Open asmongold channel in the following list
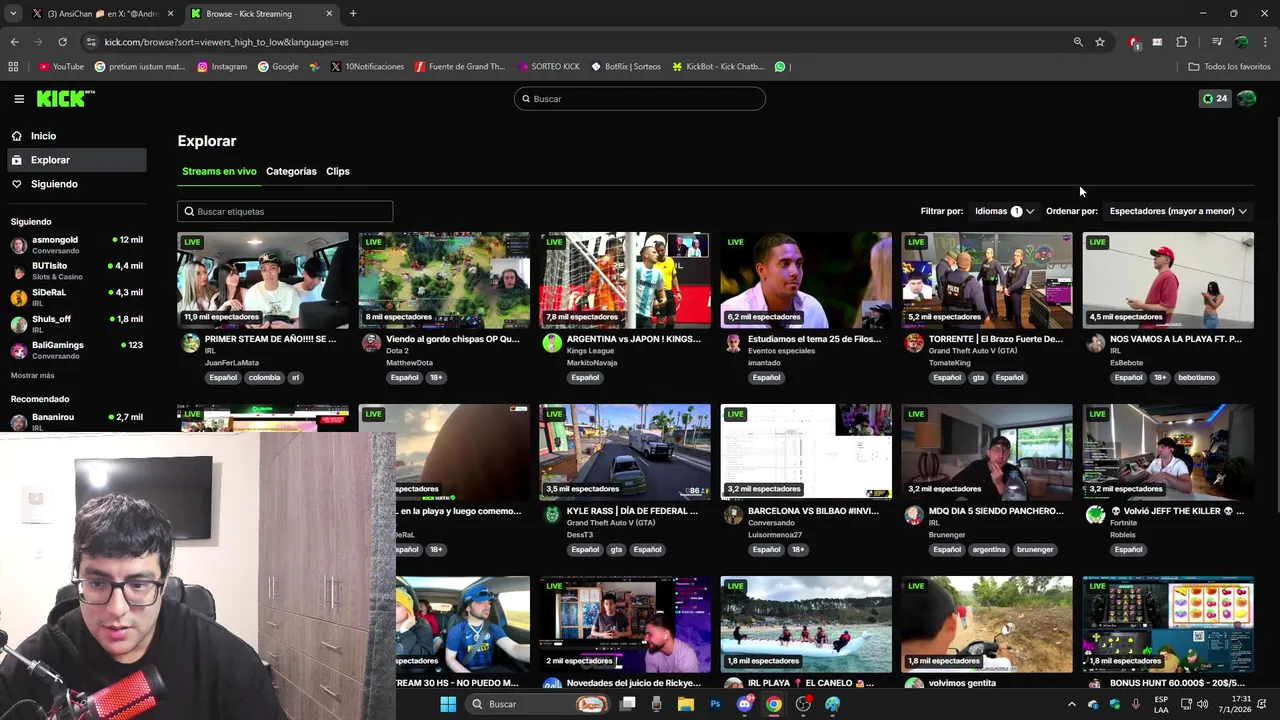Screen dimensions: 1280x720 77,245
